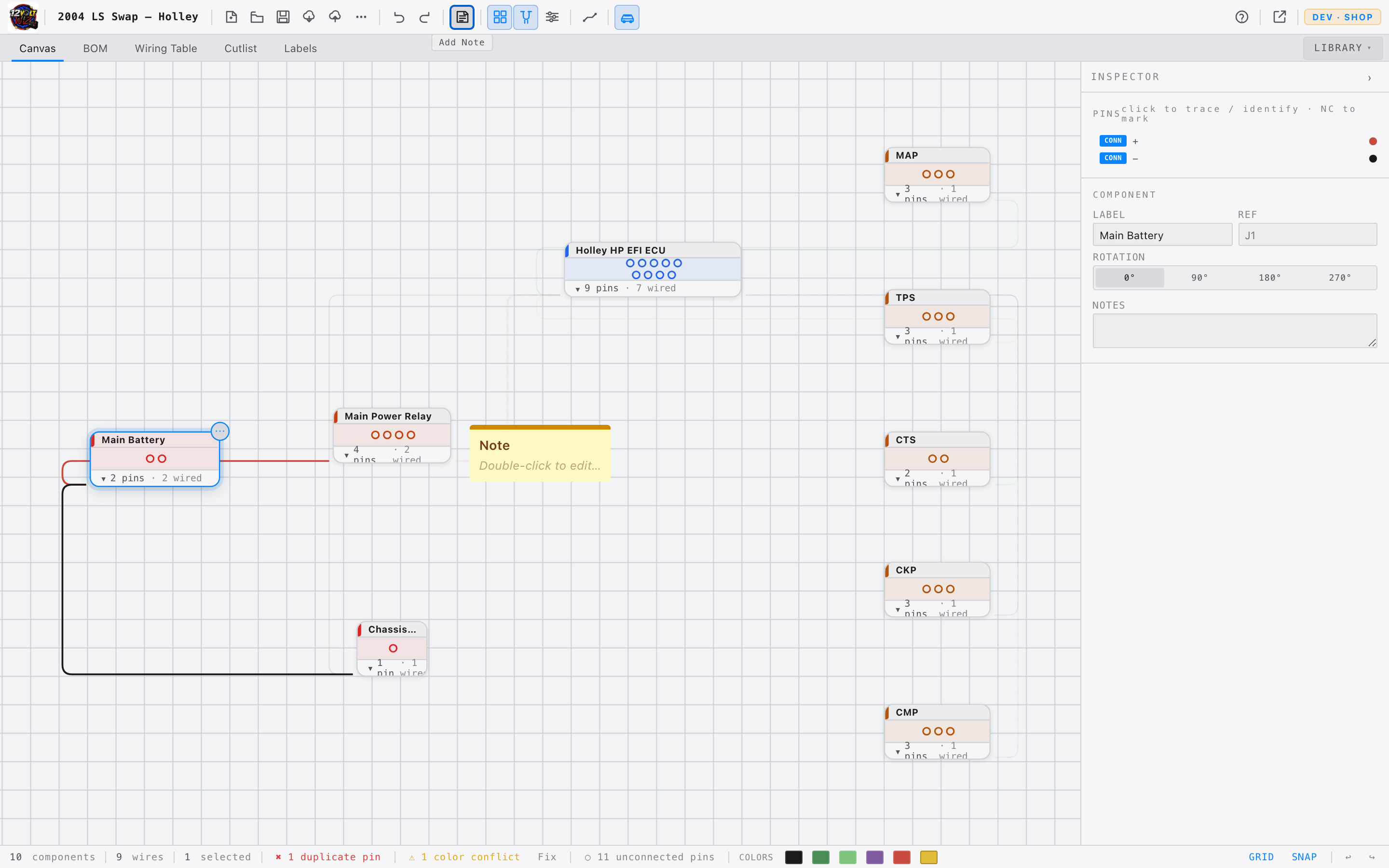Set rotation to 90°

coord(1199,278)
